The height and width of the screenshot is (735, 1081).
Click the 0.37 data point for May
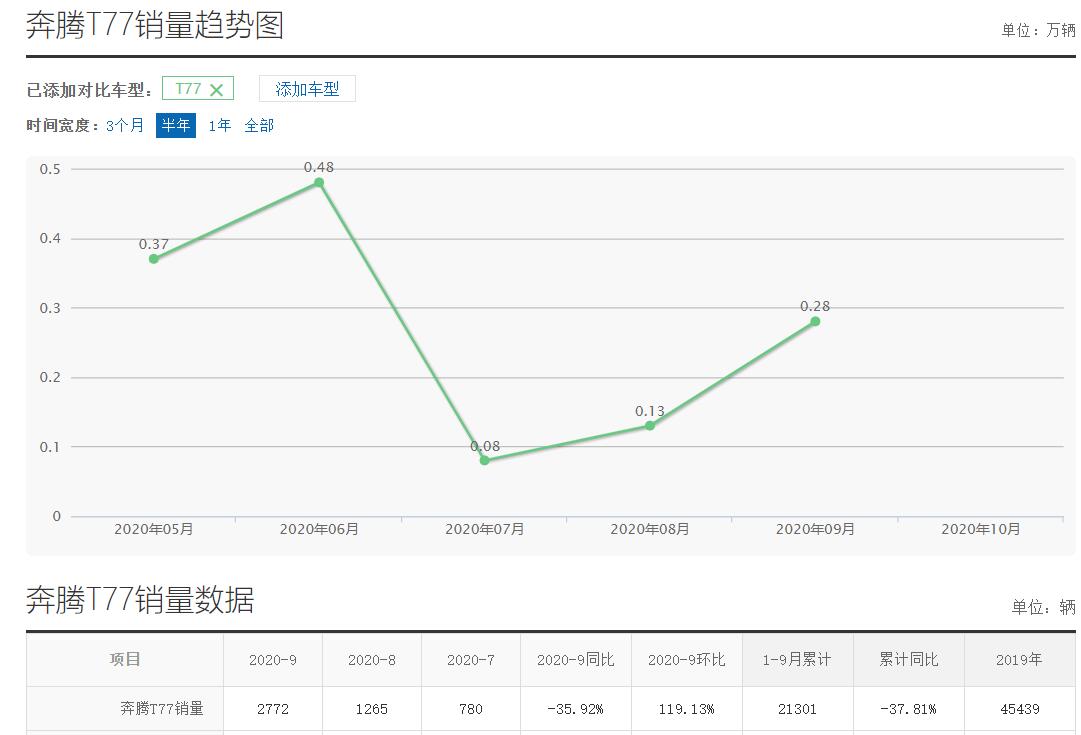(154, 259)
